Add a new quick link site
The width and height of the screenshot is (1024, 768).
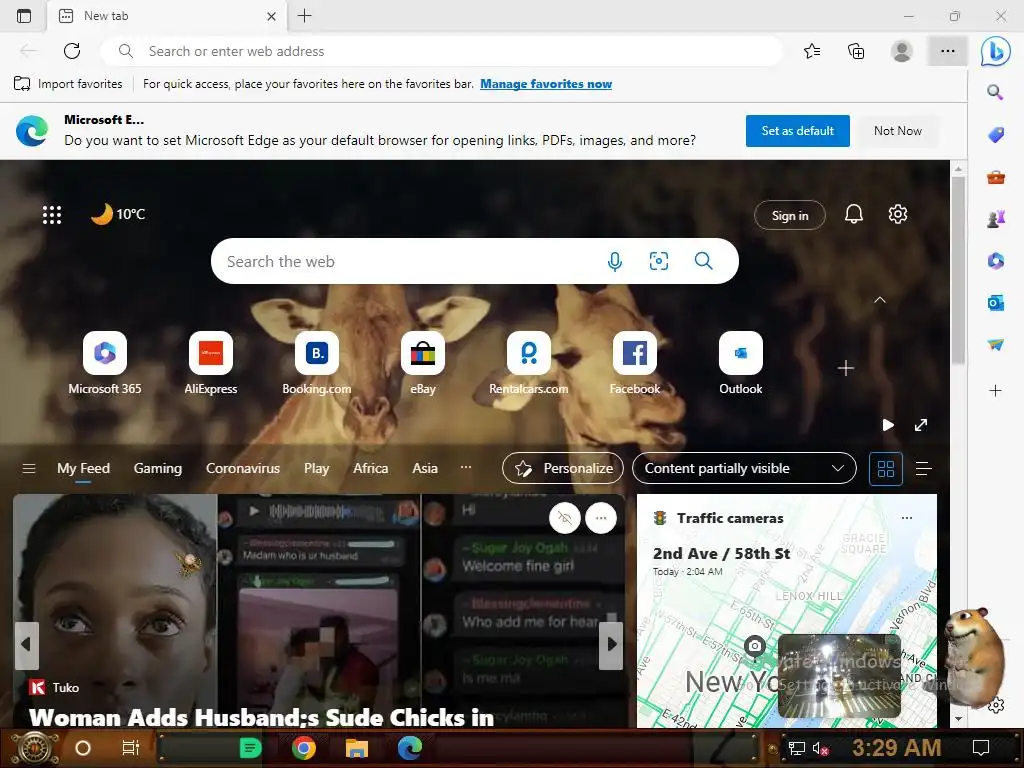846,368
